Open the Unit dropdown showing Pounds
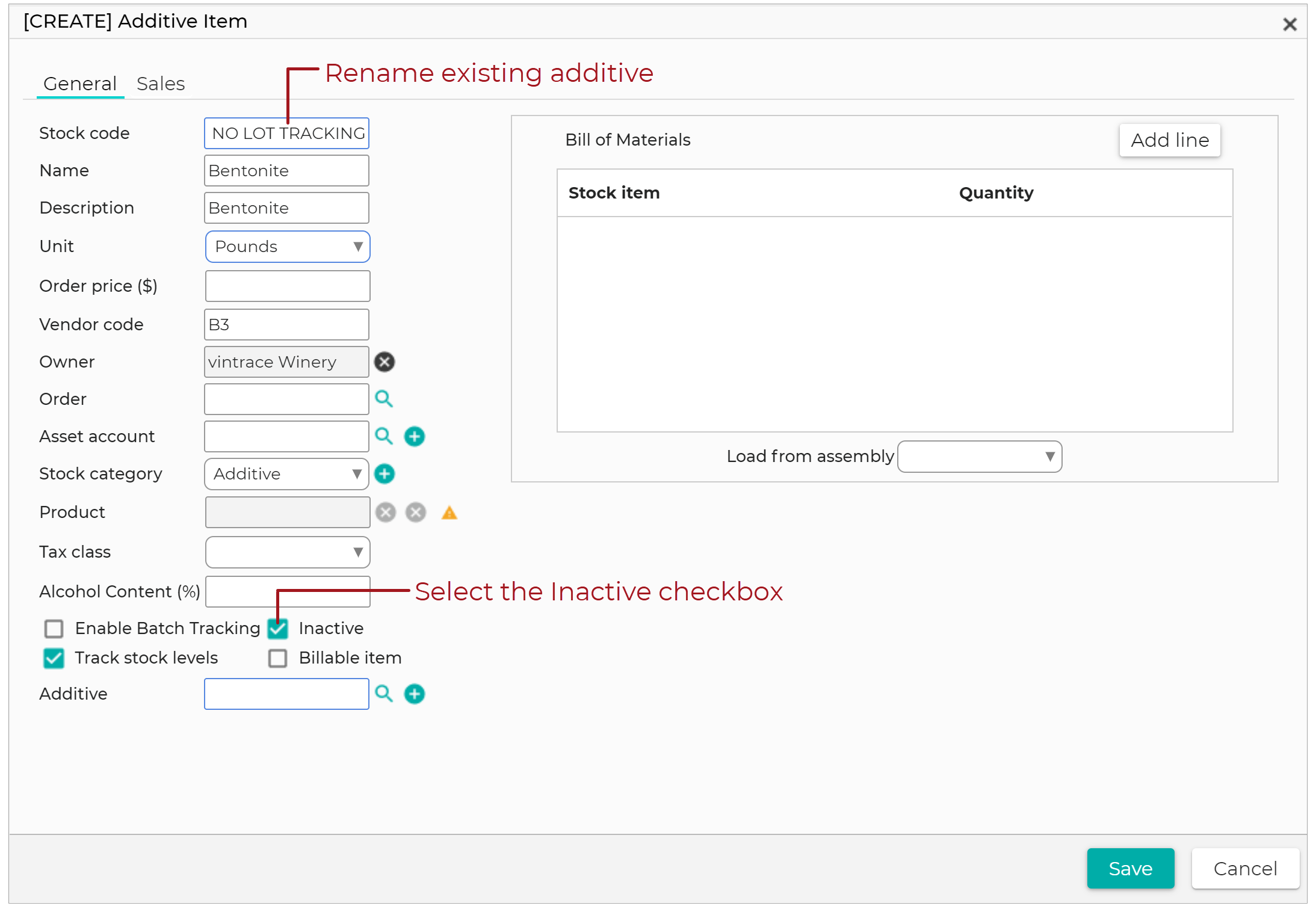This screenshot has height=912, width=1316. (x=288, y=246)
